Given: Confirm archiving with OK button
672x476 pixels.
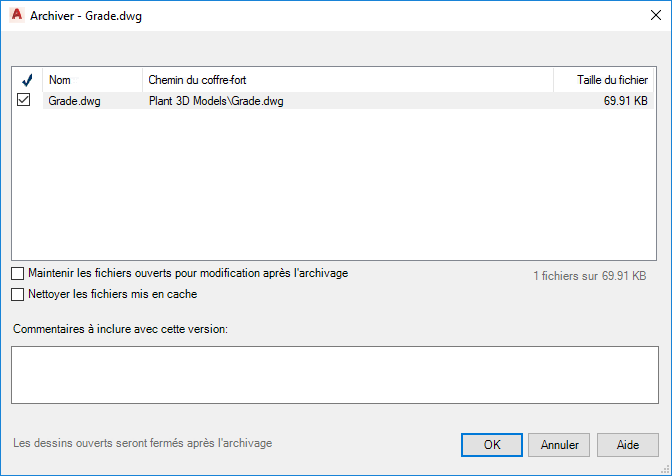Looking at the screenshot, I should [x=491, y=444].
